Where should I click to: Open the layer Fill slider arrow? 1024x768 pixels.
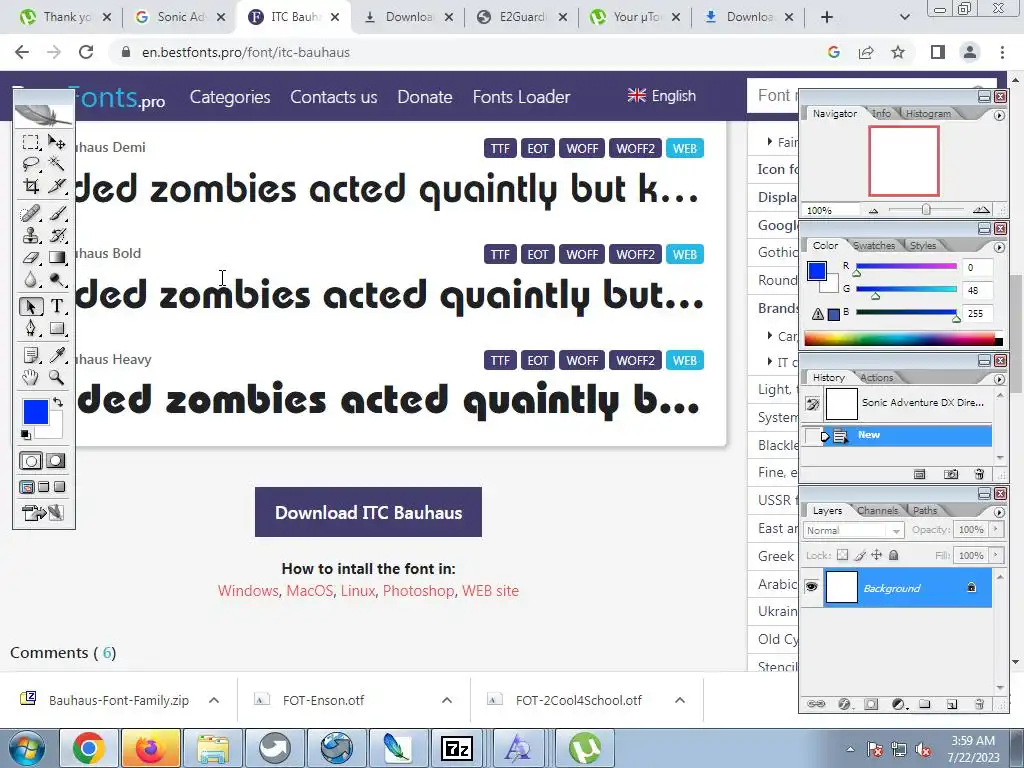995,555
